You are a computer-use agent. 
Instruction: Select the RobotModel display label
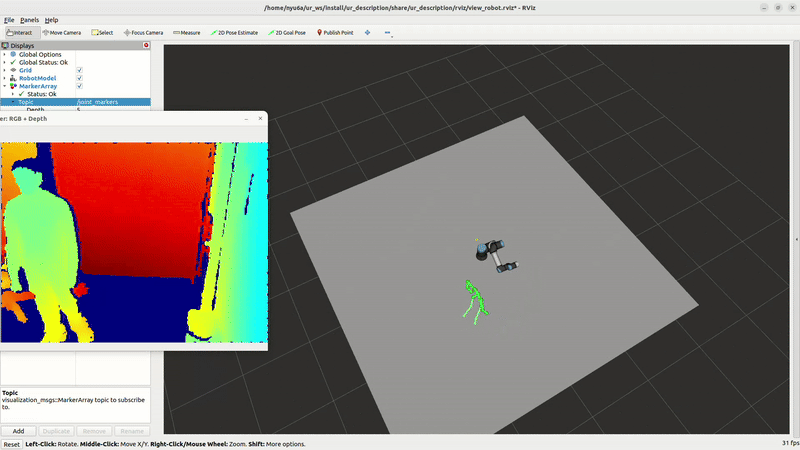(x=38, y=78)
